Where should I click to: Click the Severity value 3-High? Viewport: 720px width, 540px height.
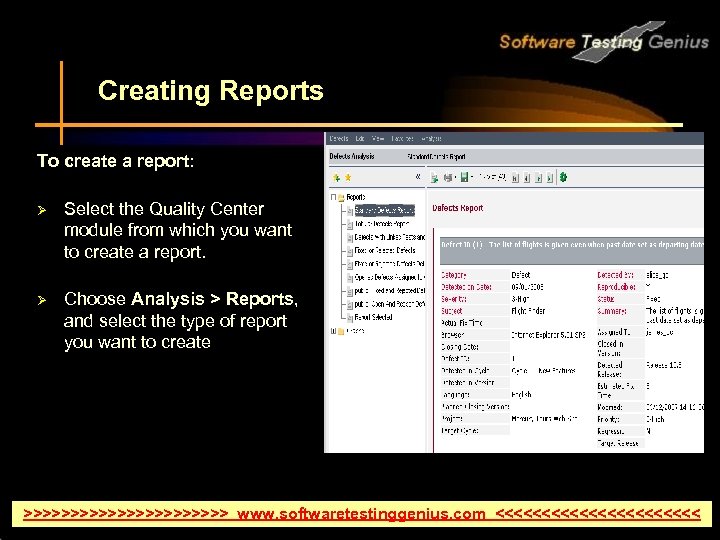point(520,298)
